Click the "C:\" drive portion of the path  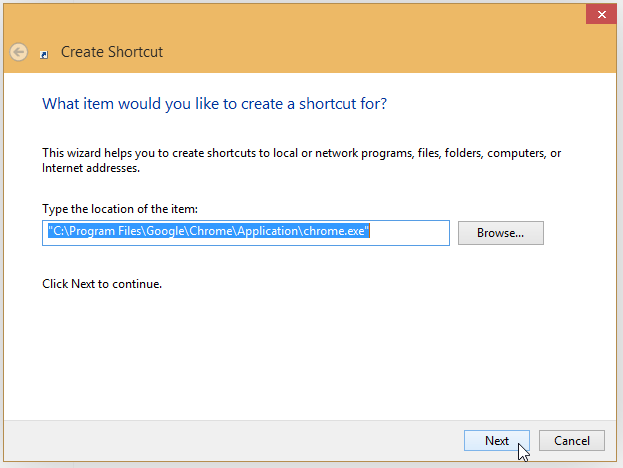point(60,231)
